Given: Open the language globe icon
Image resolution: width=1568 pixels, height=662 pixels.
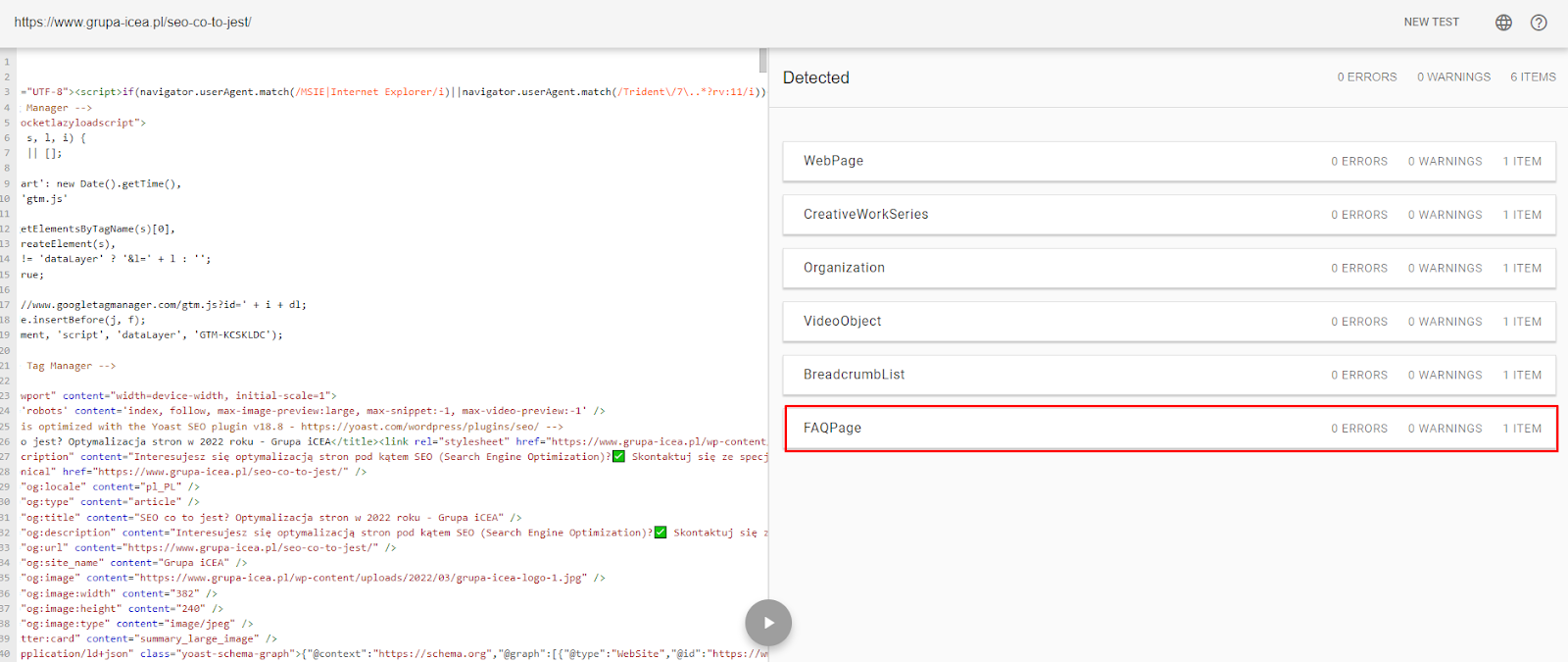Looking at the screenshot, I should [1503, 23].
